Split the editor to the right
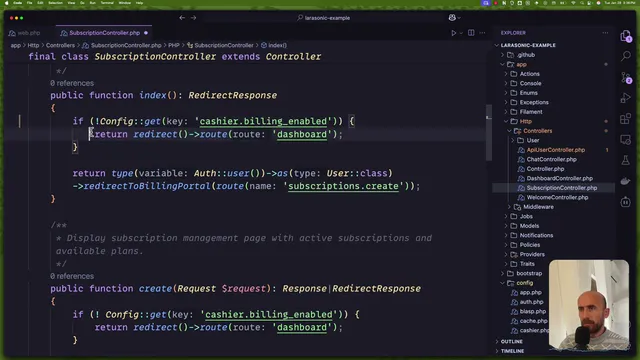Screen dimensions: 640x360 pos(471,33)
